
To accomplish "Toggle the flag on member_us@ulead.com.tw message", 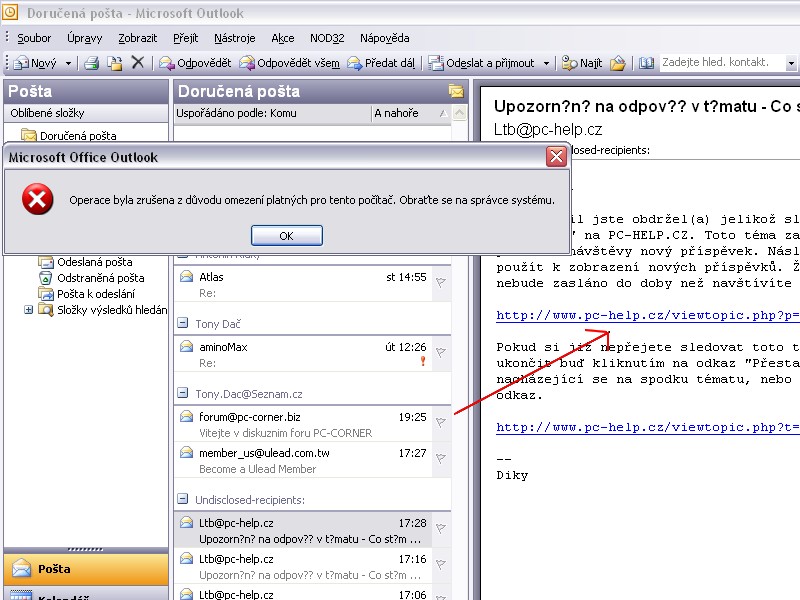I will point(441,458).
